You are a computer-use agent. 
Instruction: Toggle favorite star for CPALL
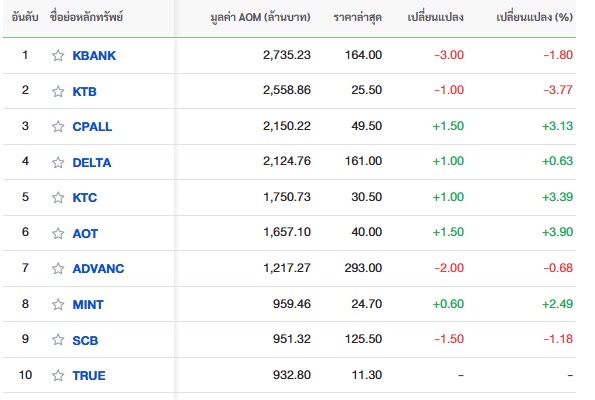click(x=58, y=126)
